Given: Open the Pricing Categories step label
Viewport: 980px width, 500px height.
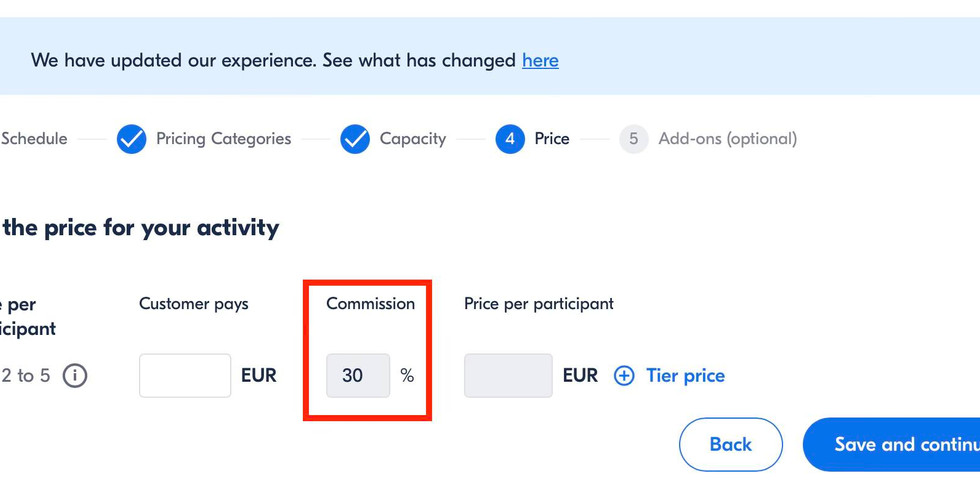Looking at the screenshot, I should (223, 139).
